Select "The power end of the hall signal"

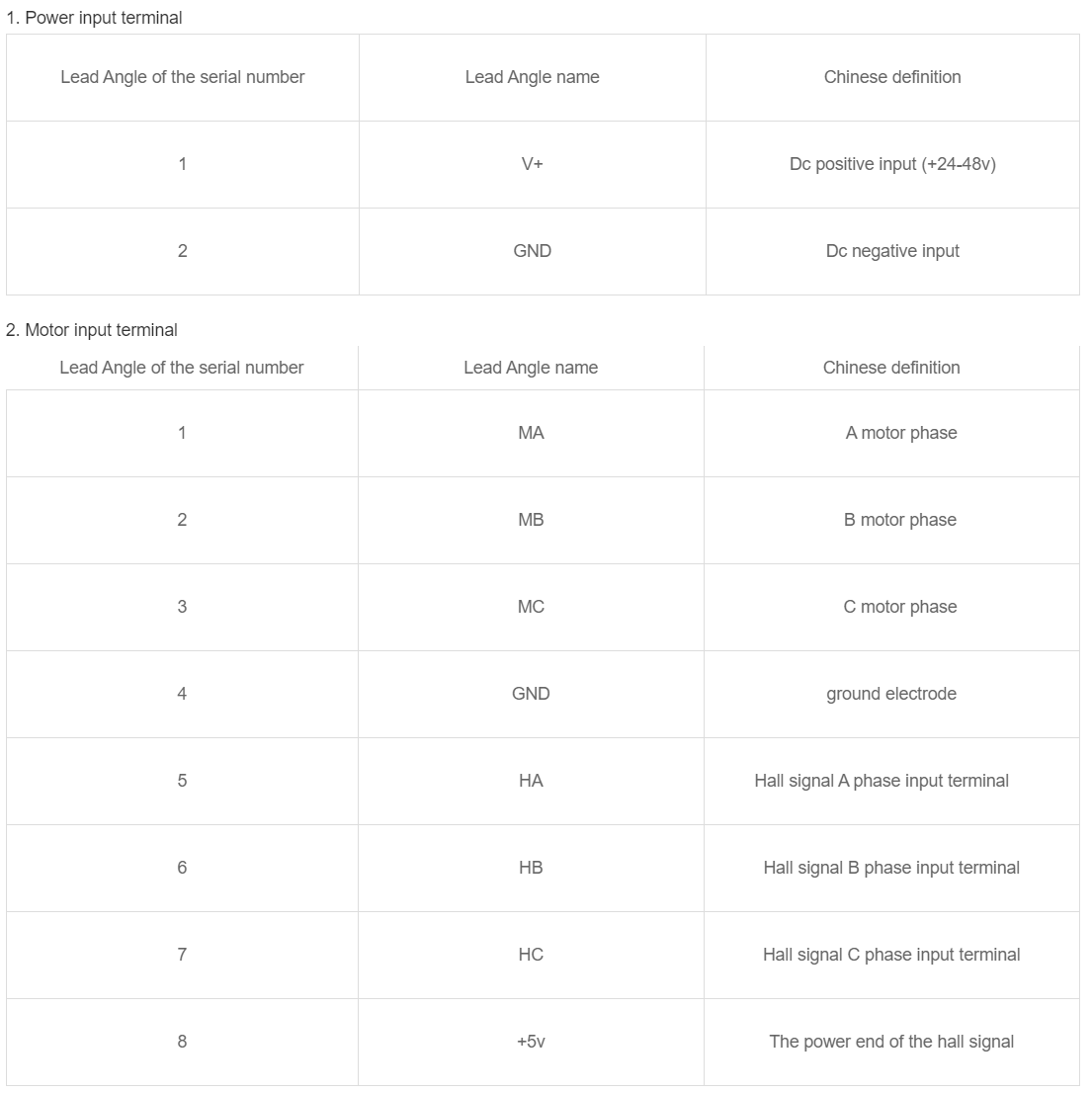[x=891, y=1042]
